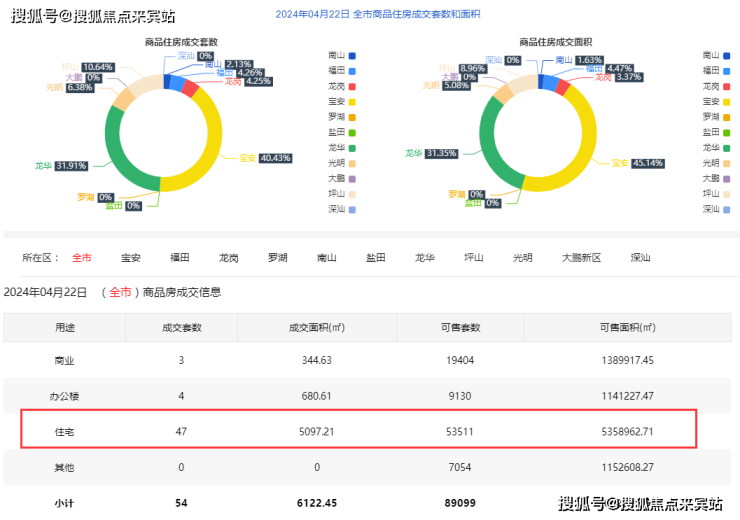Click the 商业 row label
Viewport: 740px width, 520px height.
coord(65,361)
